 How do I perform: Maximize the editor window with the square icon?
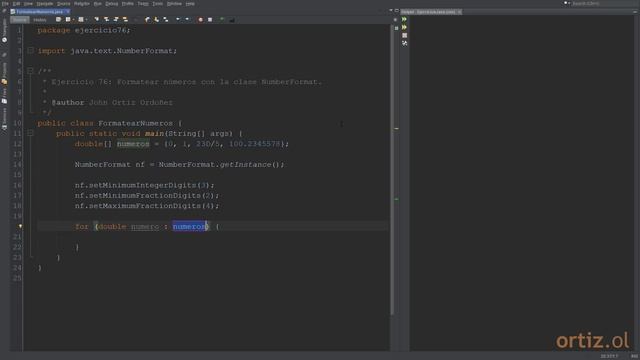coord(397,10)
